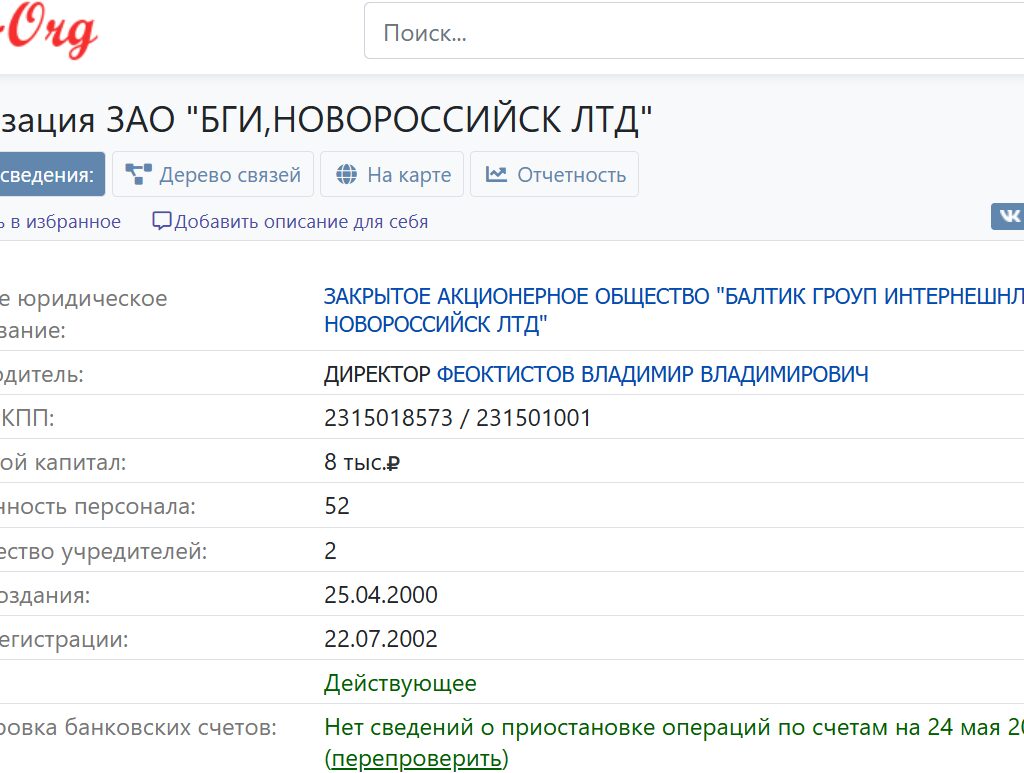This screenshot has width=1024, height=773.
Task: Open Отчетность via the chart icon
Action: point(496,175)
